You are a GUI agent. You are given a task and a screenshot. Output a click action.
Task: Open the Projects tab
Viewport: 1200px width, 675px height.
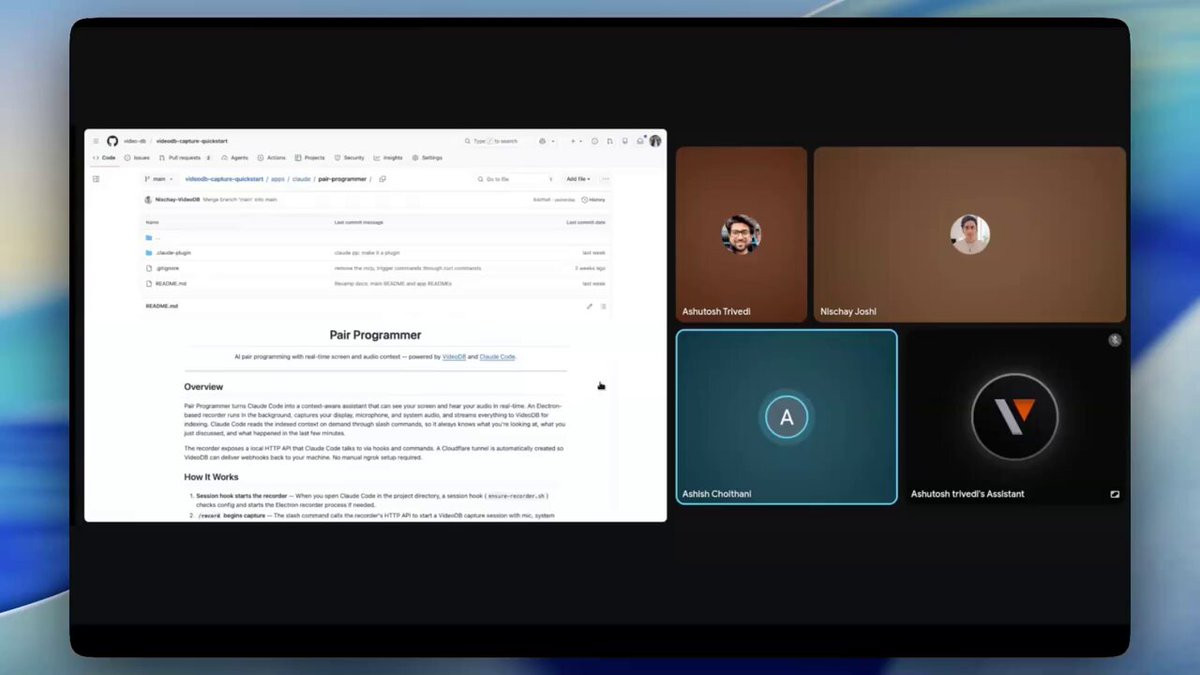(310, 157)
